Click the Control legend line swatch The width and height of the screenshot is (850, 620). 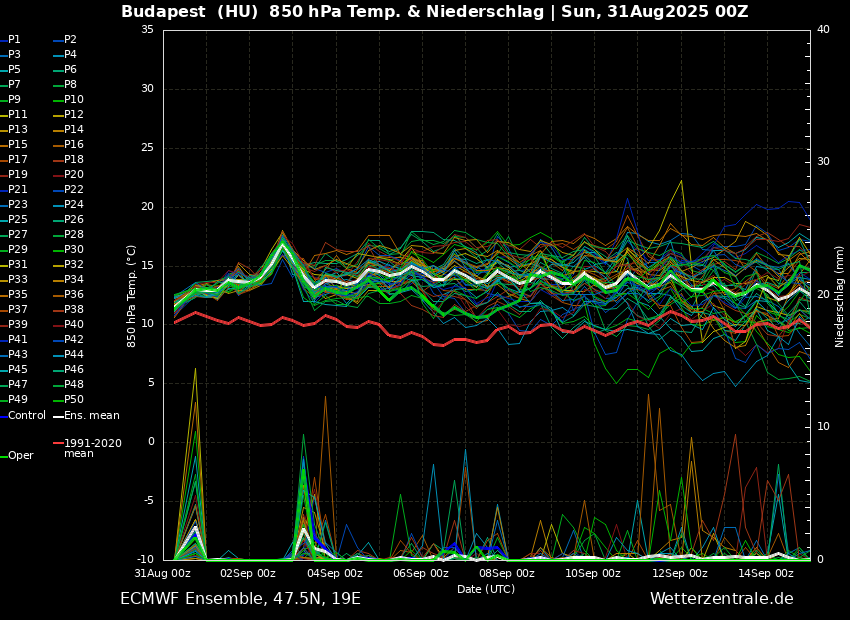click(3, 416)
